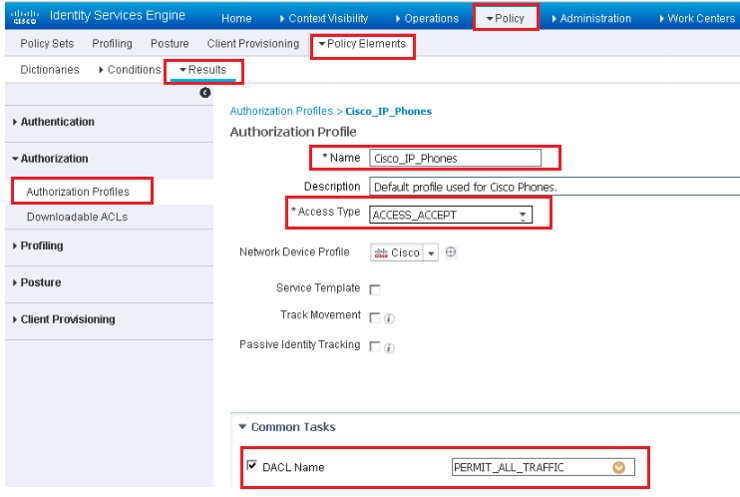
Task: Go to Policy Sets tab
Action: pos(47,43)
